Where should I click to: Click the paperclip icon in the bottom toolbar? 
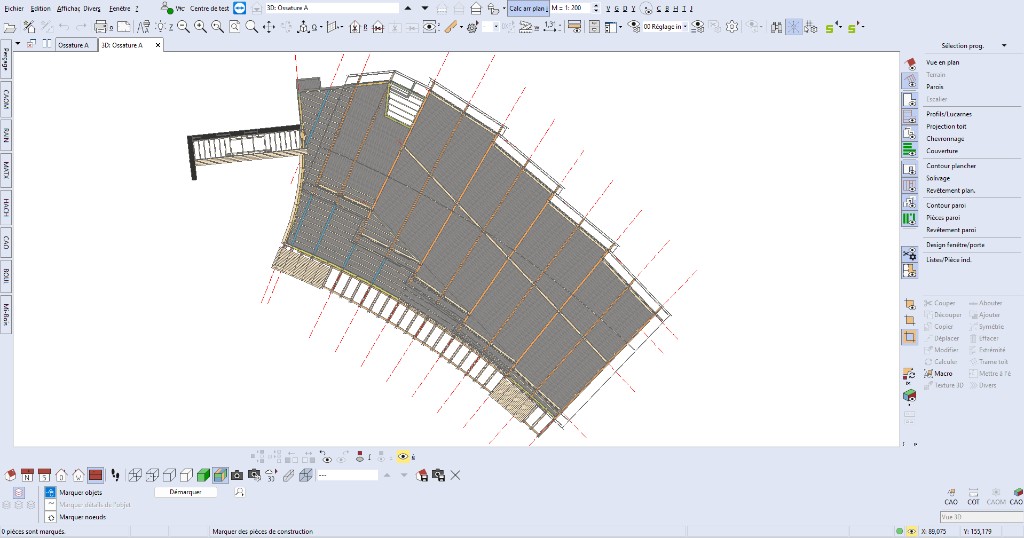(x=288, y=475)
